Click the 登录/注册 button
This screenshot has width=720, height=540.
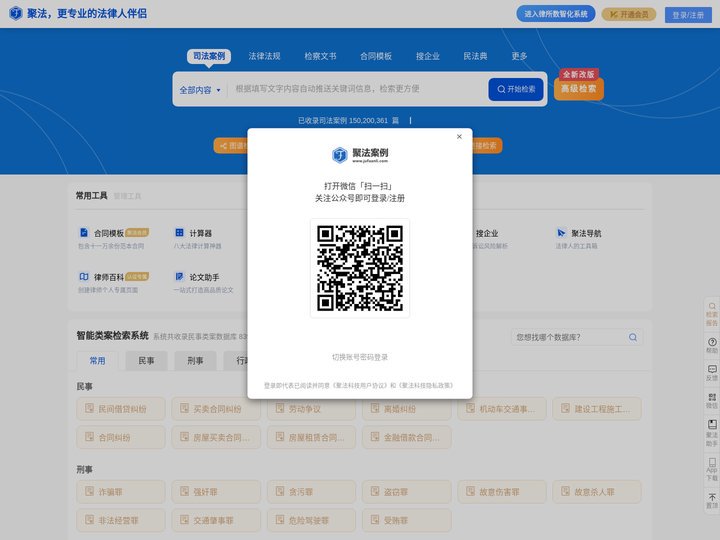pyautogui.click(x=688, y=15)
